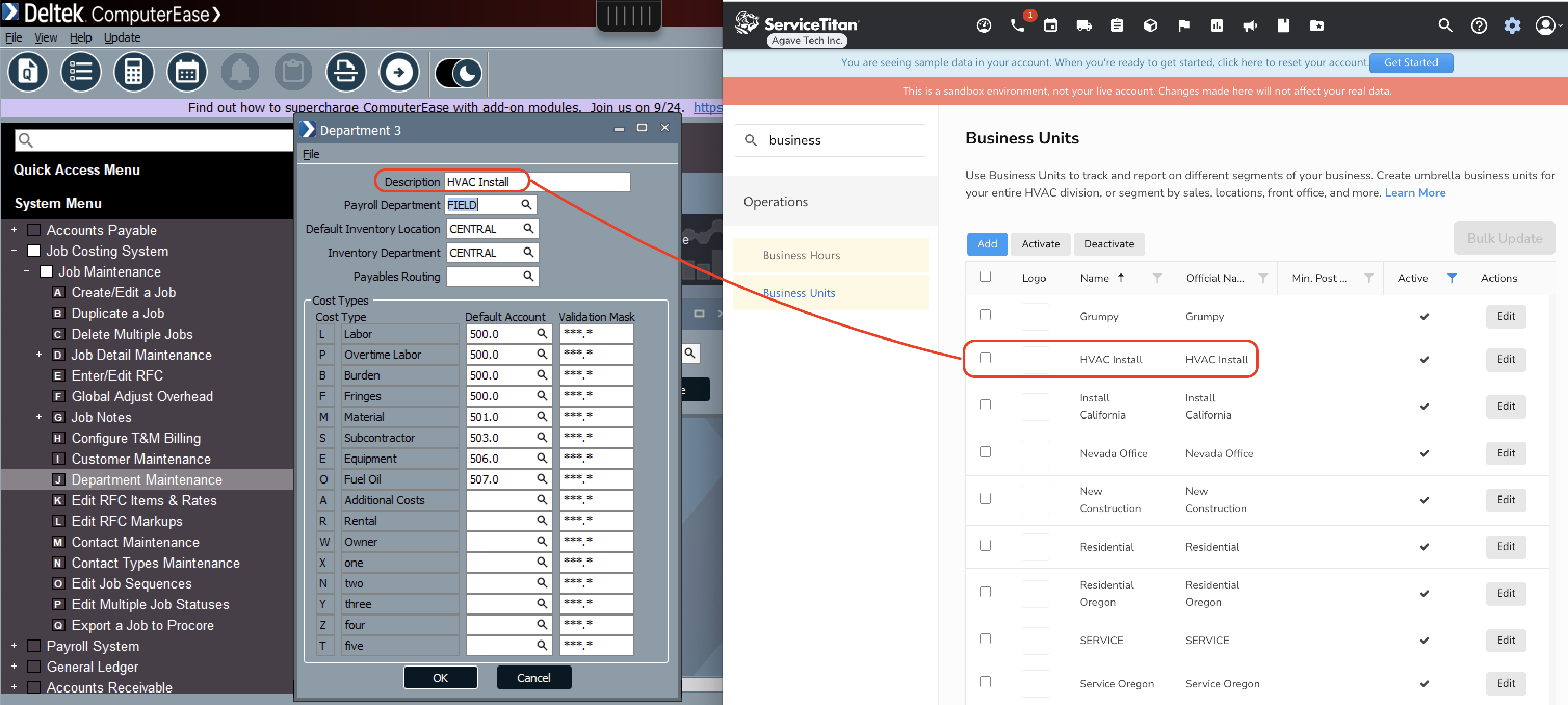Click the Description field with HVAC Install

click(538, 182)
